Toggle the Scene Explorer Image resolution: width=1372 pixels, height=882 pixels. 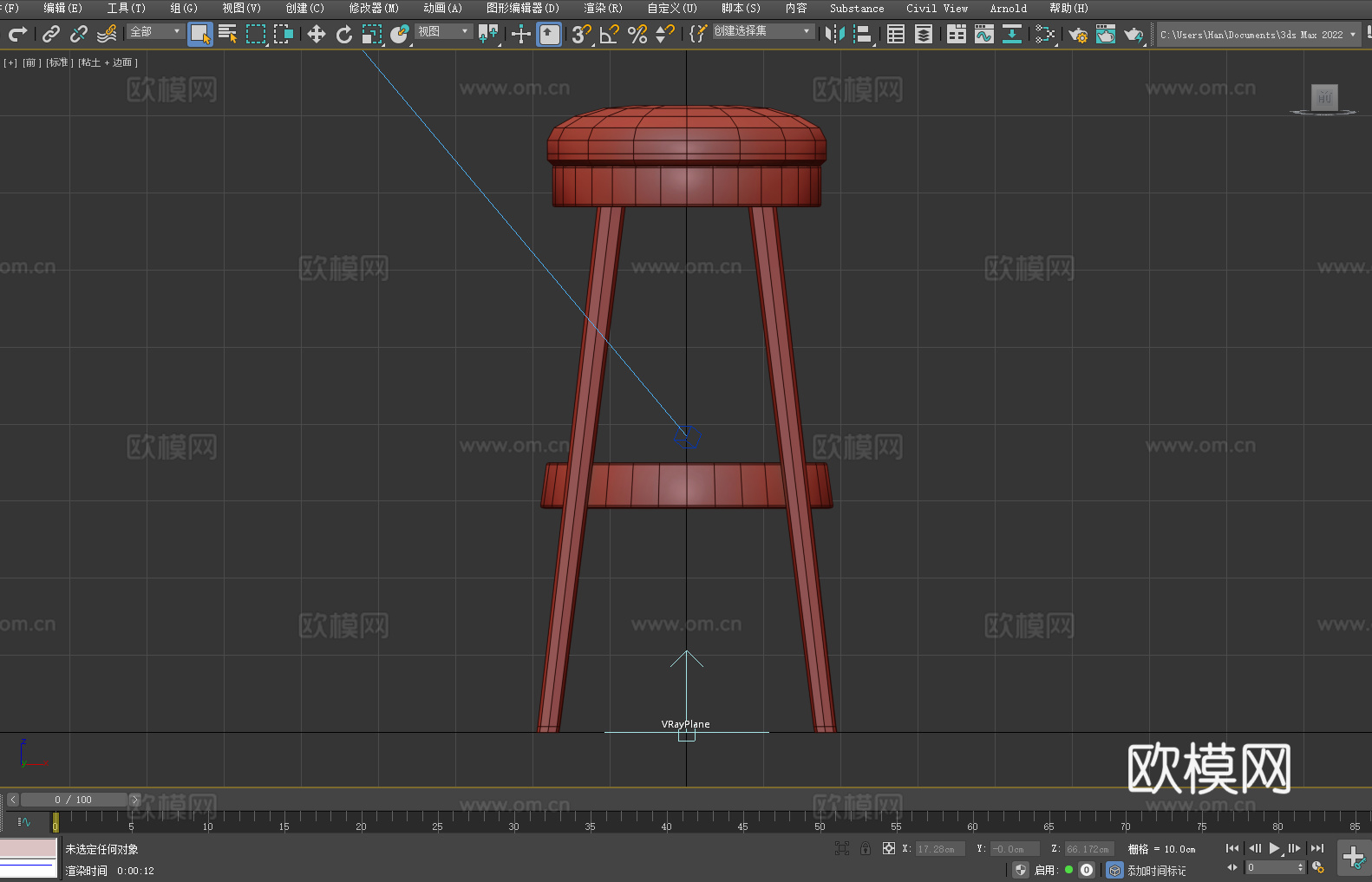pos(896,34)
